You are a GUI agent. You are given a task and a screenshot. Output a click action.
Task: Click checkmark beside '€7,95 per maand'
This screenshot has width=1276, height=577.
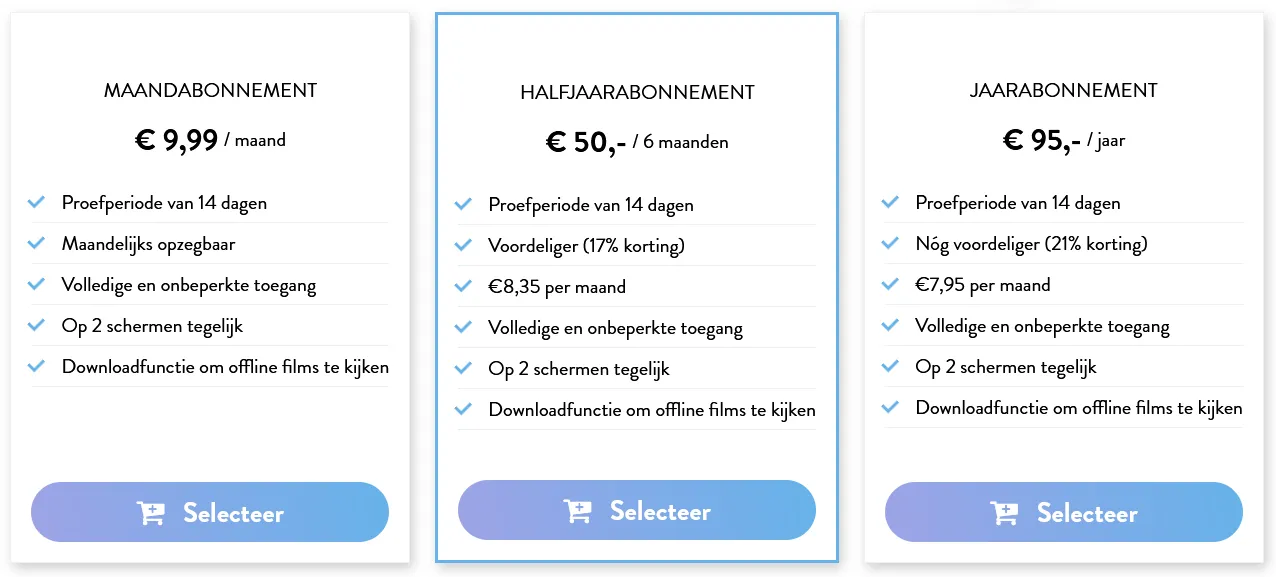click(x=890, y=284)
